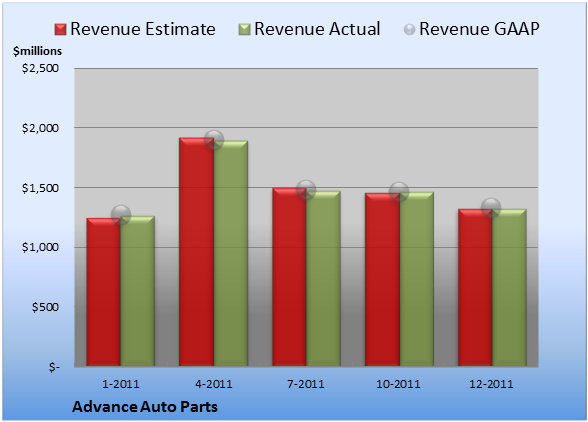Screen dimensions: 588x422
Task: Click the 7-2011 category label
Action: coord(306,384)
